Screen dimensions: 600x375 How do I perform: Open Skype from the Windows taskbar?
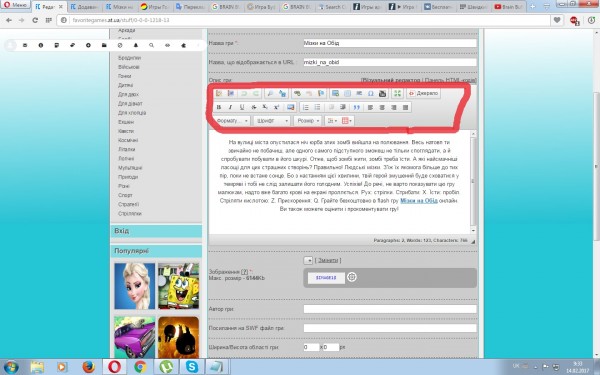point(192,367)
